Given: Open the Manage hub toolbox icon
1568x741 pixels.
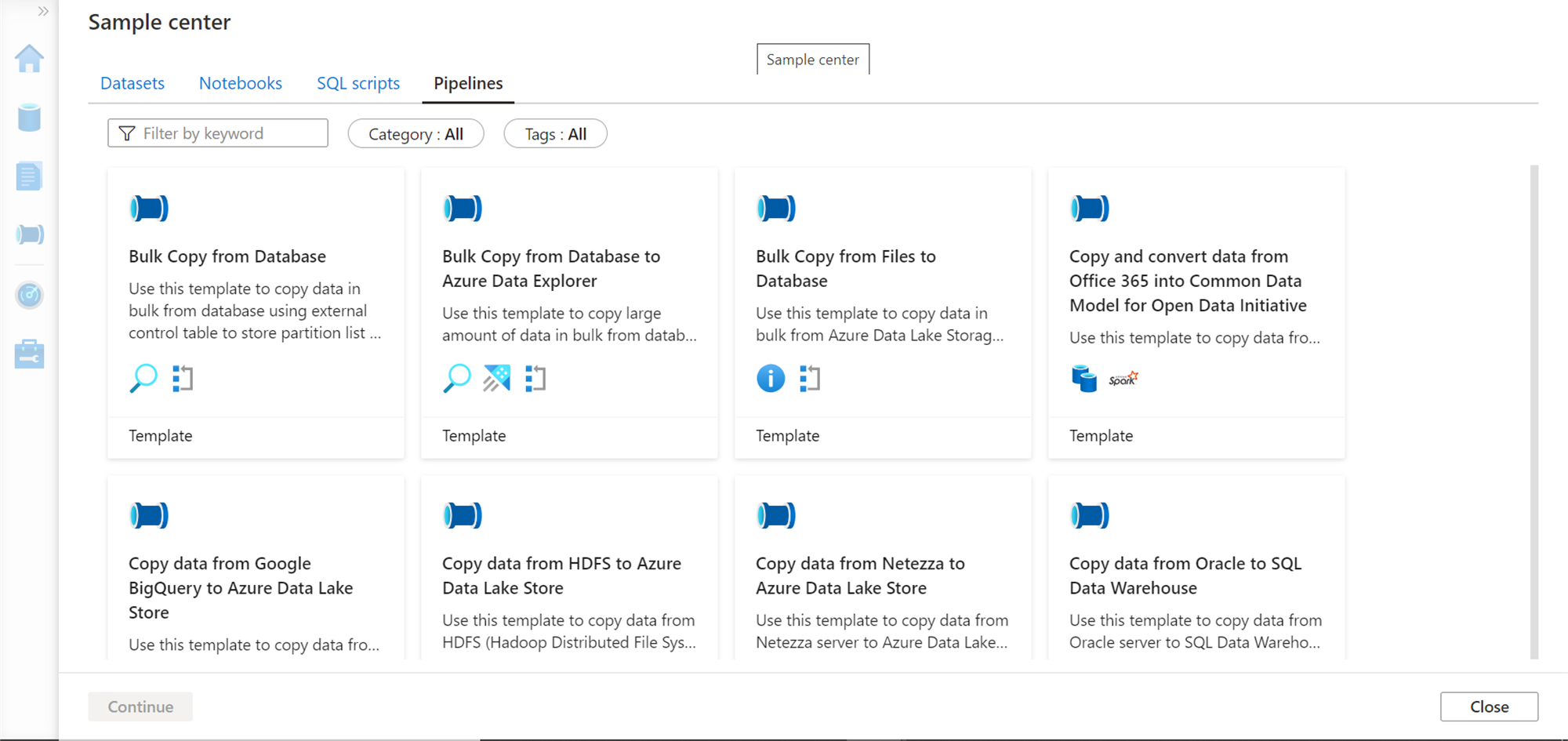Looking at the screenshot, I should (x=29, y=354).
